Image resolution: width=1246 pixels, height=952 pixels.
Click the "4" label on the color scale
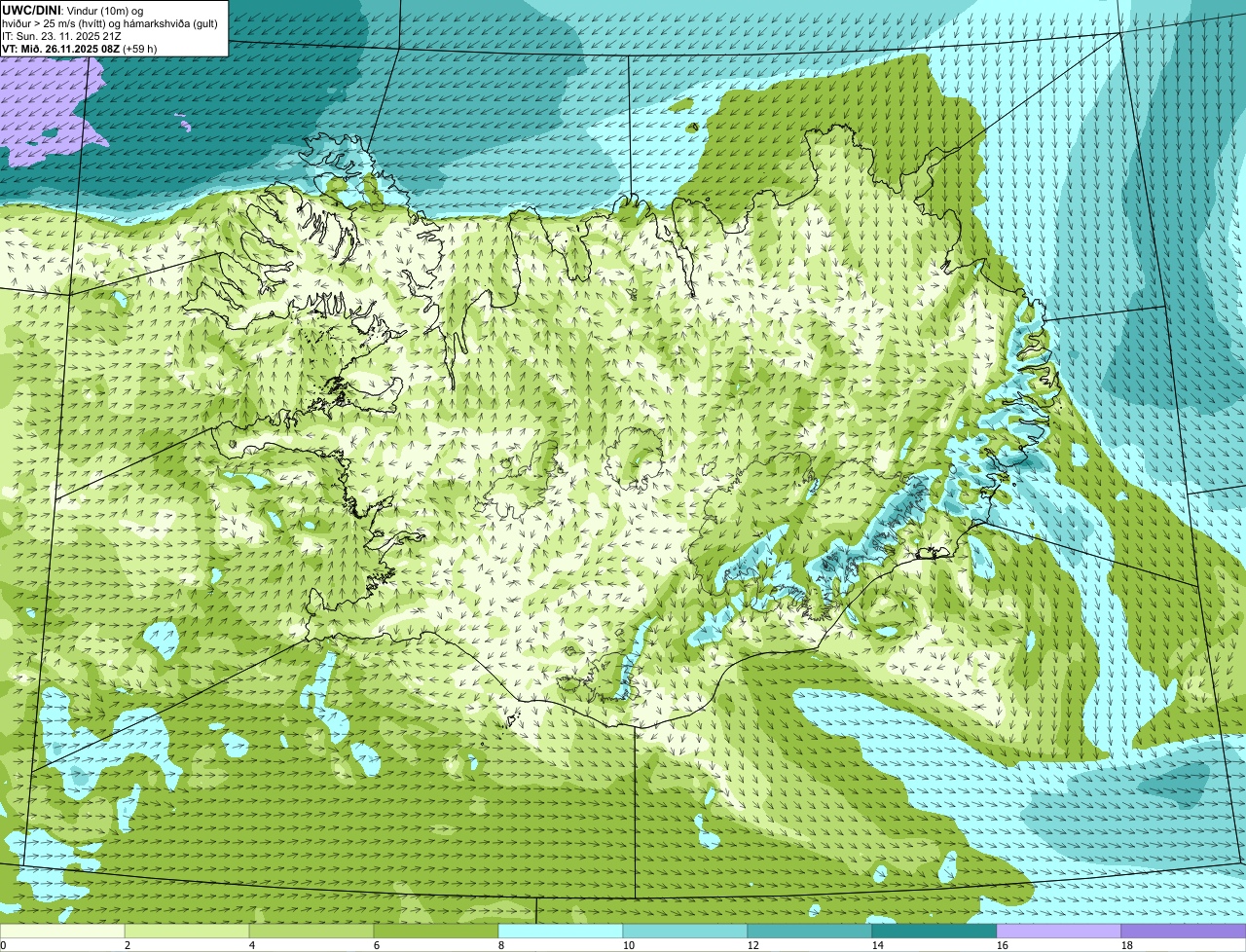[x=252, y=945]
